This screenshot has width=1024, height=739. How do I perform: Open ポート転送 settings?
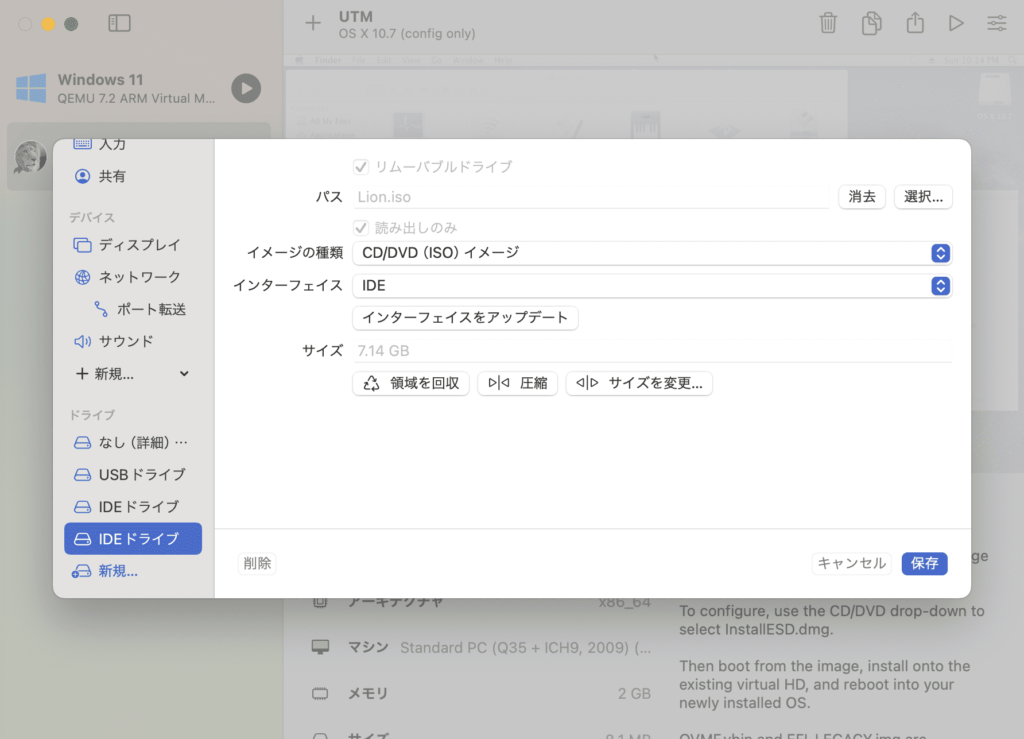(140, 309)
